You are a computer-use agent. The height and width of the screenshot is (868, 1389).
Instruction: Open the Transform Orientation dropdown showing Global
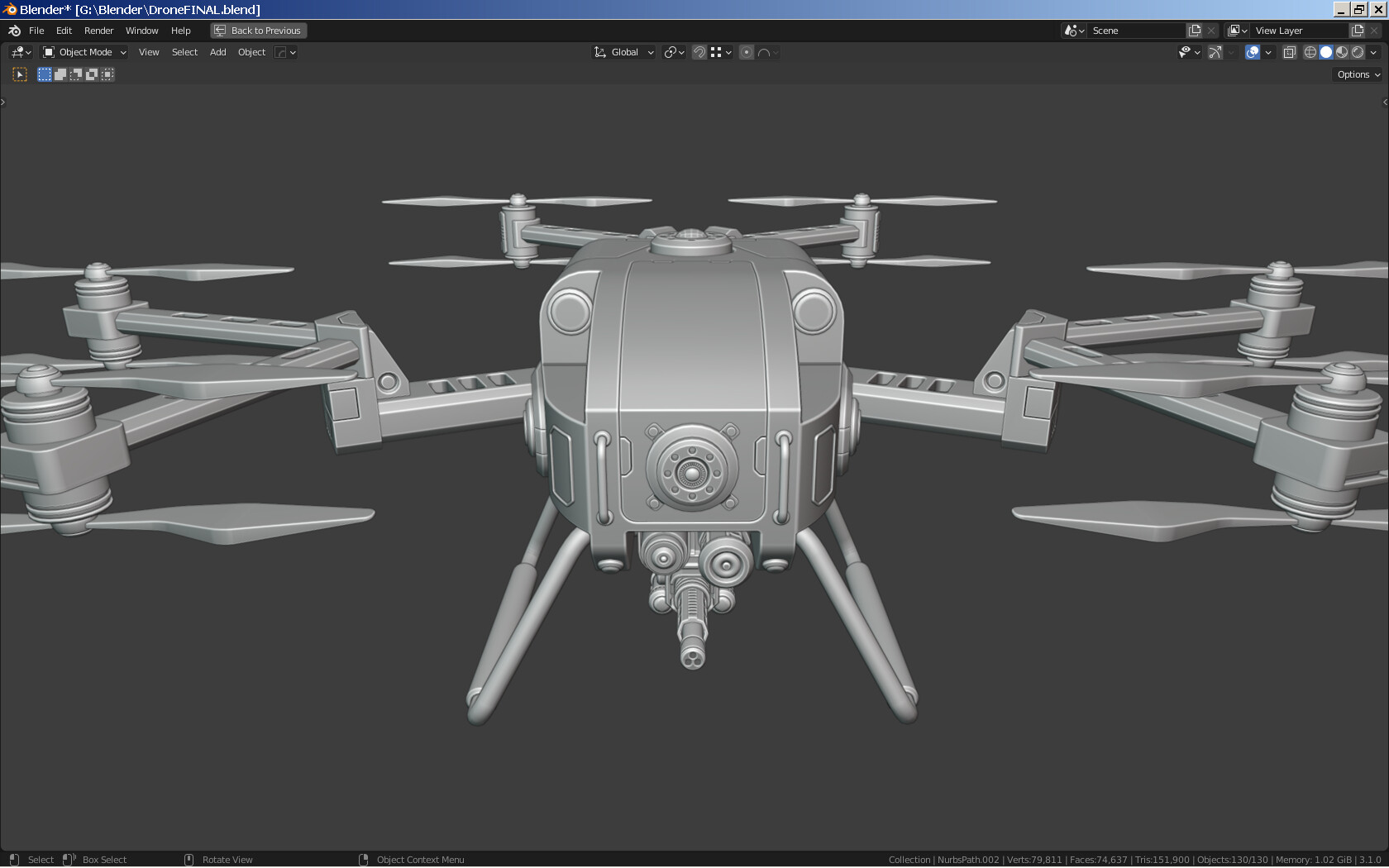pyautogui.click(x=623, y=52)
